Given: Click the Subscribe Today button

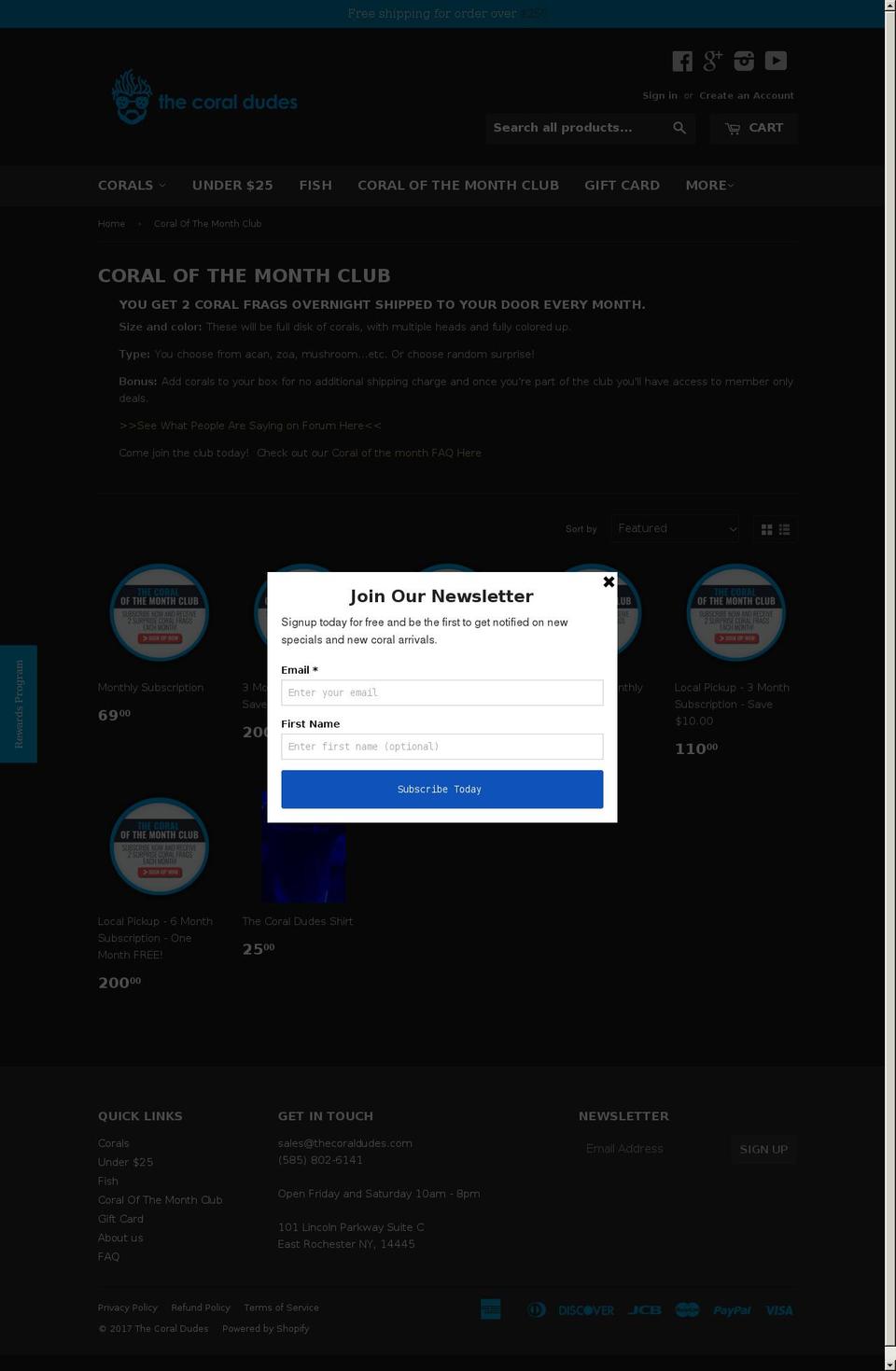Looking at the screenshot, I should coord(441,789).
